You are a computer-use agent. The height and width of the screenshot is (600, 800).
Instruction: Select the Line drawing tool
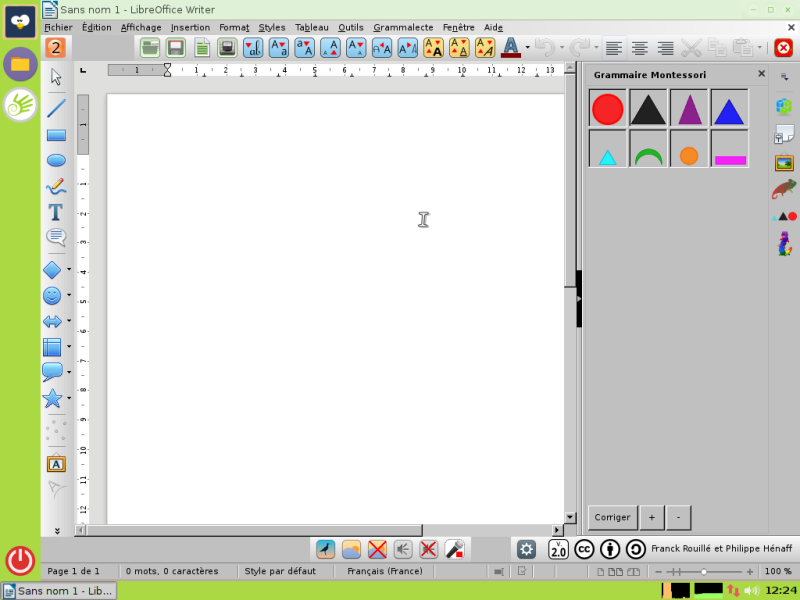pyautogui.click(x=56, y=108)
